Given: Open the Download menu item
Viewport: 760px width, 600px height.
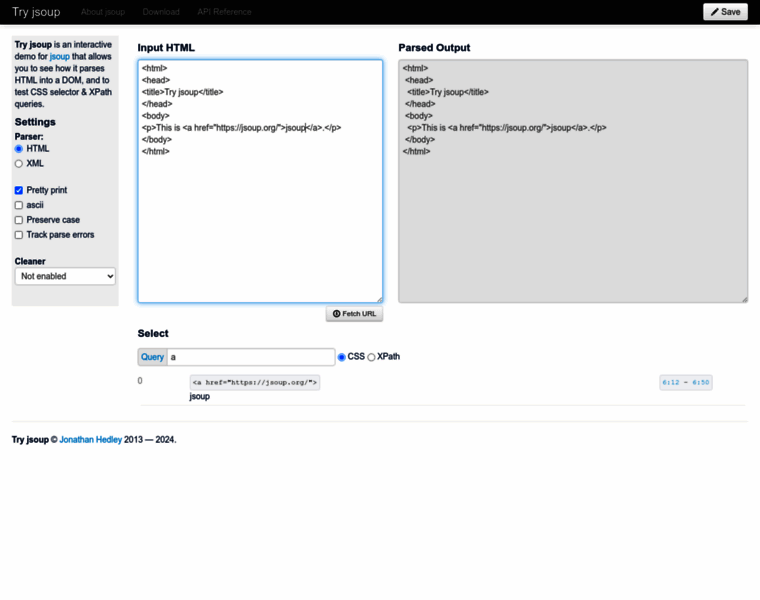Looking at the screenshot, I should [161, 12].
